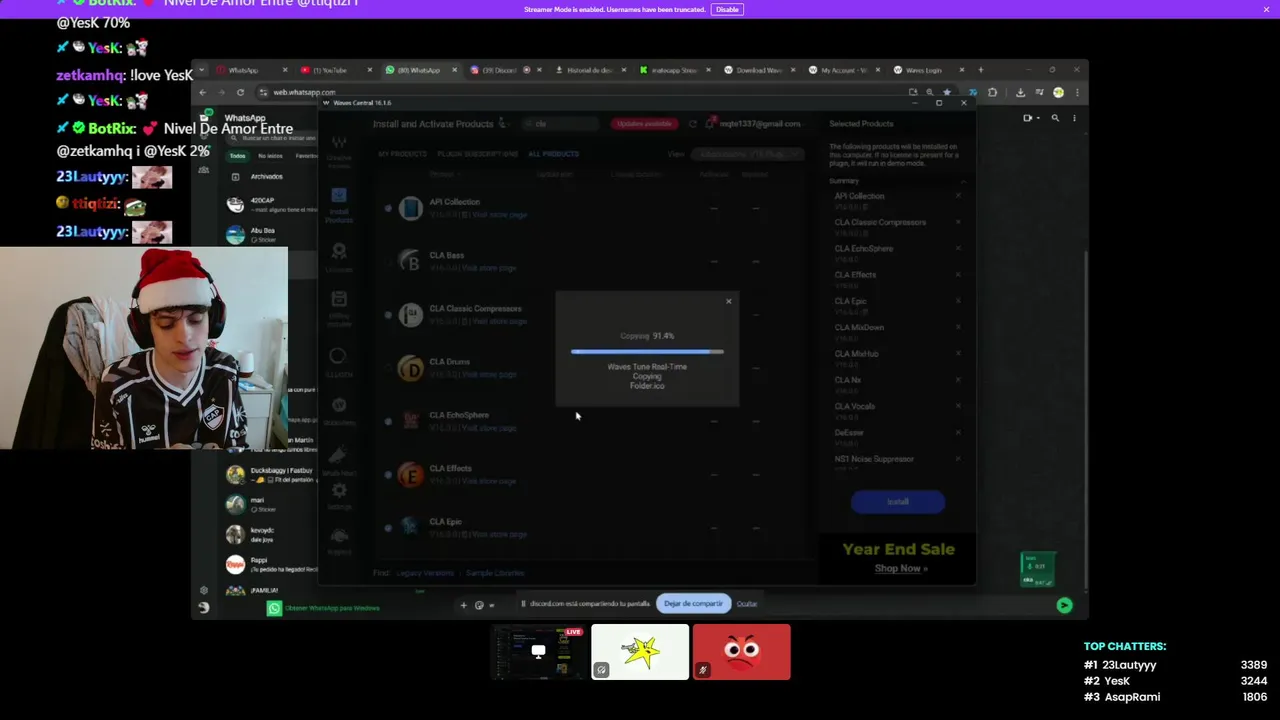
Task: Open the Year End Sale Shop Now link
Action: 901,568
